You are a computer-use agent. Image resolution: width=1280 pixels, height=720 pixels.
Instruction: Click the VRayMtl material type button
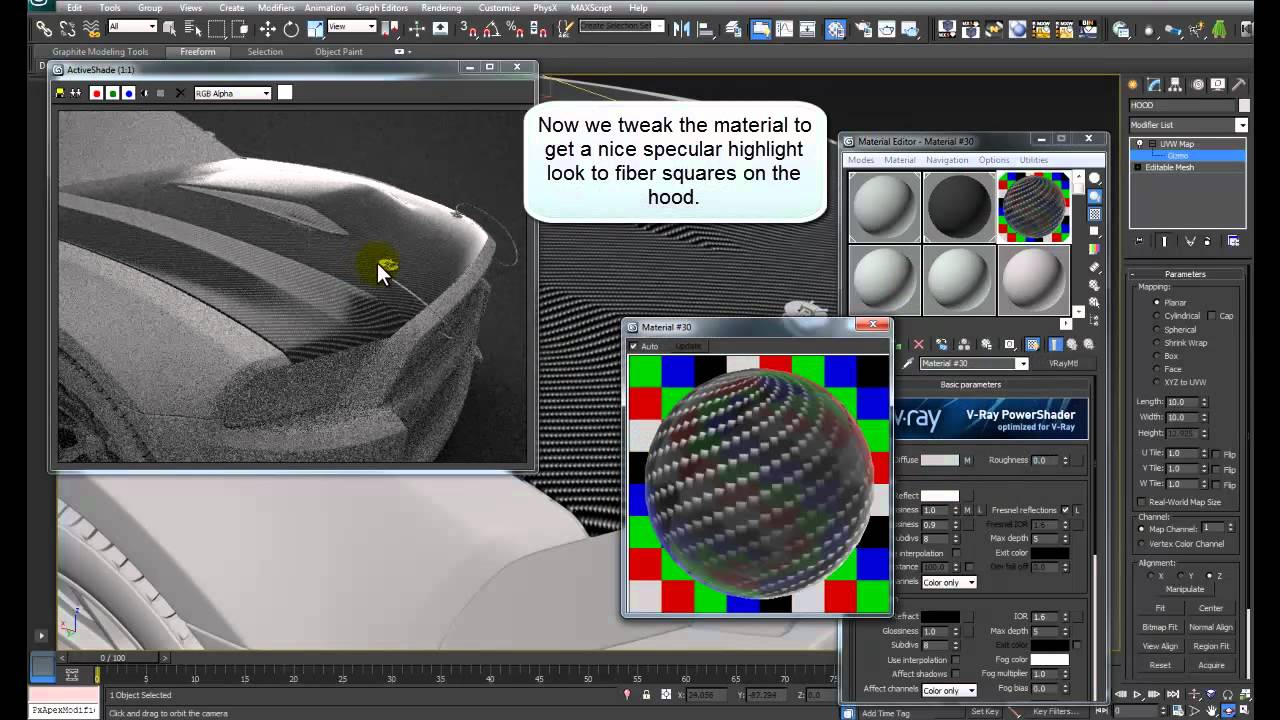pos(1063,363)
